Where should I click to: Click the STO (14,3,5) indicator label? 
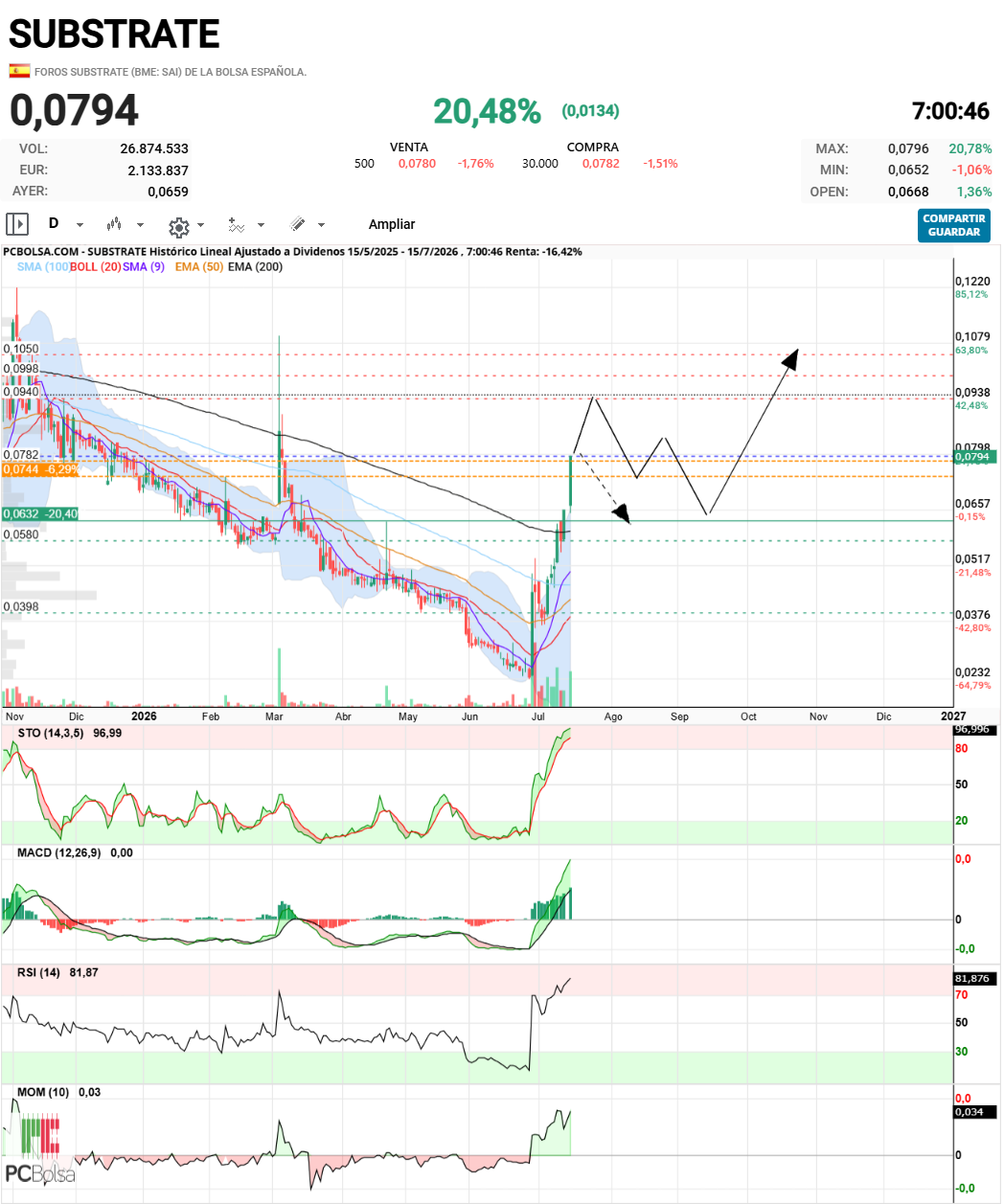click(51, 733)
